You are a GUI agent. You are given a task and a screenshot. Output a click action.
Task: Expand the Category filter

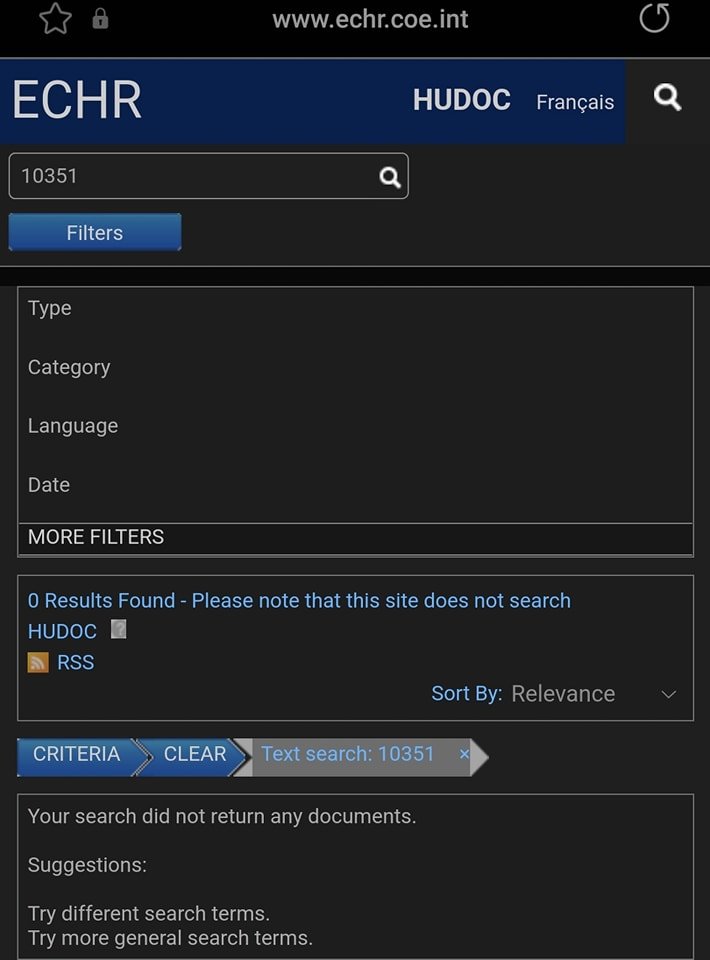coord(69,367)
